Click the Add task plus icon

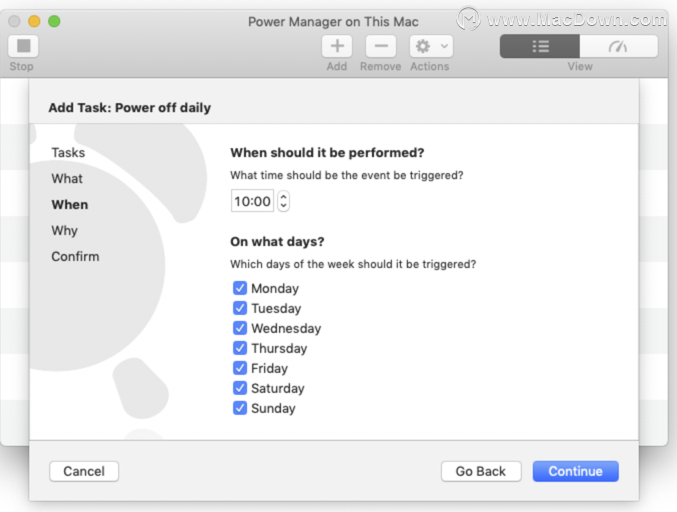point(337,46)
